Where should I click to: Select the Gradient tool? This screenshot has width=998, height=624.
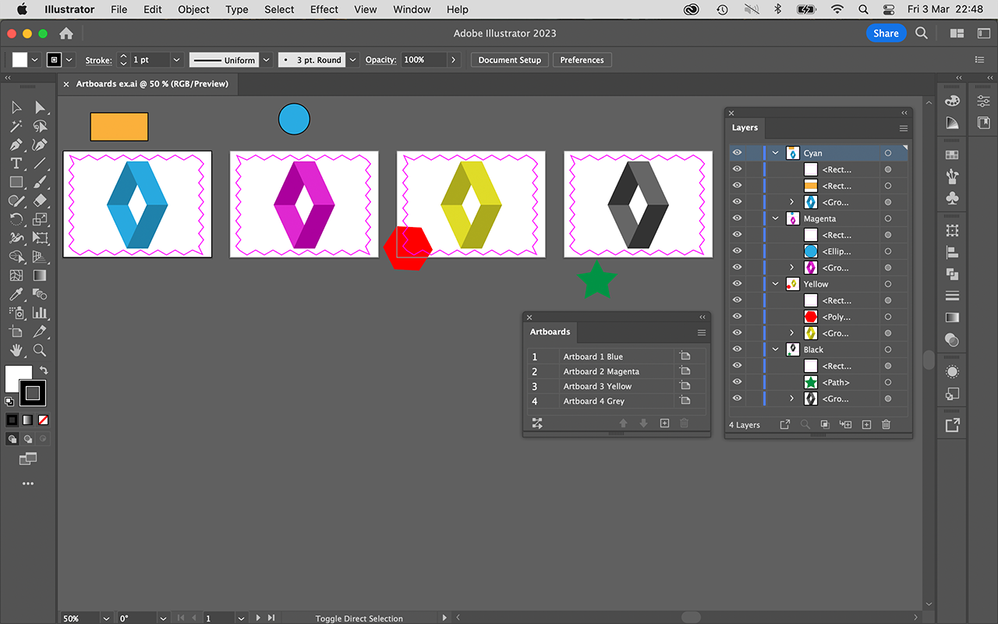[40, 276]
